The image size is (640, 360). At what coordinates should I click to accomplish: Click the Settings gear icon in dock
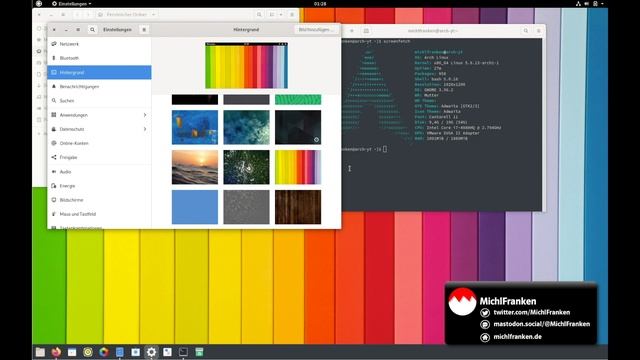click(151, 352)
